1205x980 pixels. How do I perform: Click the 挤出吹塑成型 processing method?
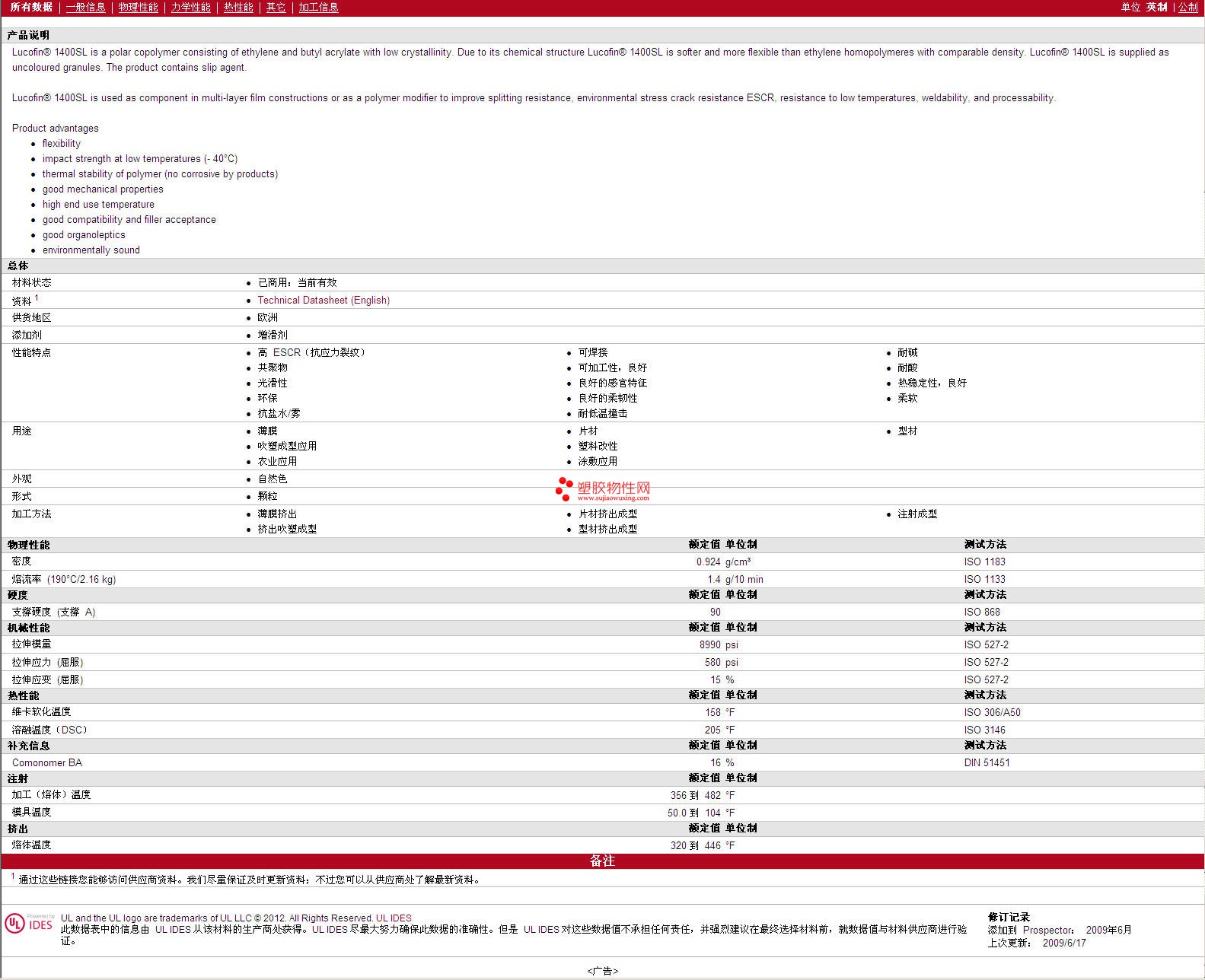pos(287,529)
